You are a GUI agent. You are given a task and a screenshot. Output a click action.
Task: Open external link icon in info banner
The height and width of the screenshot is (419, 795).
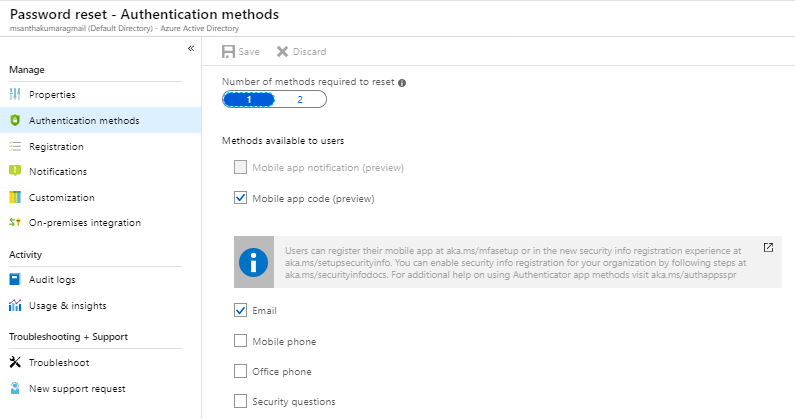click(768, 248)
